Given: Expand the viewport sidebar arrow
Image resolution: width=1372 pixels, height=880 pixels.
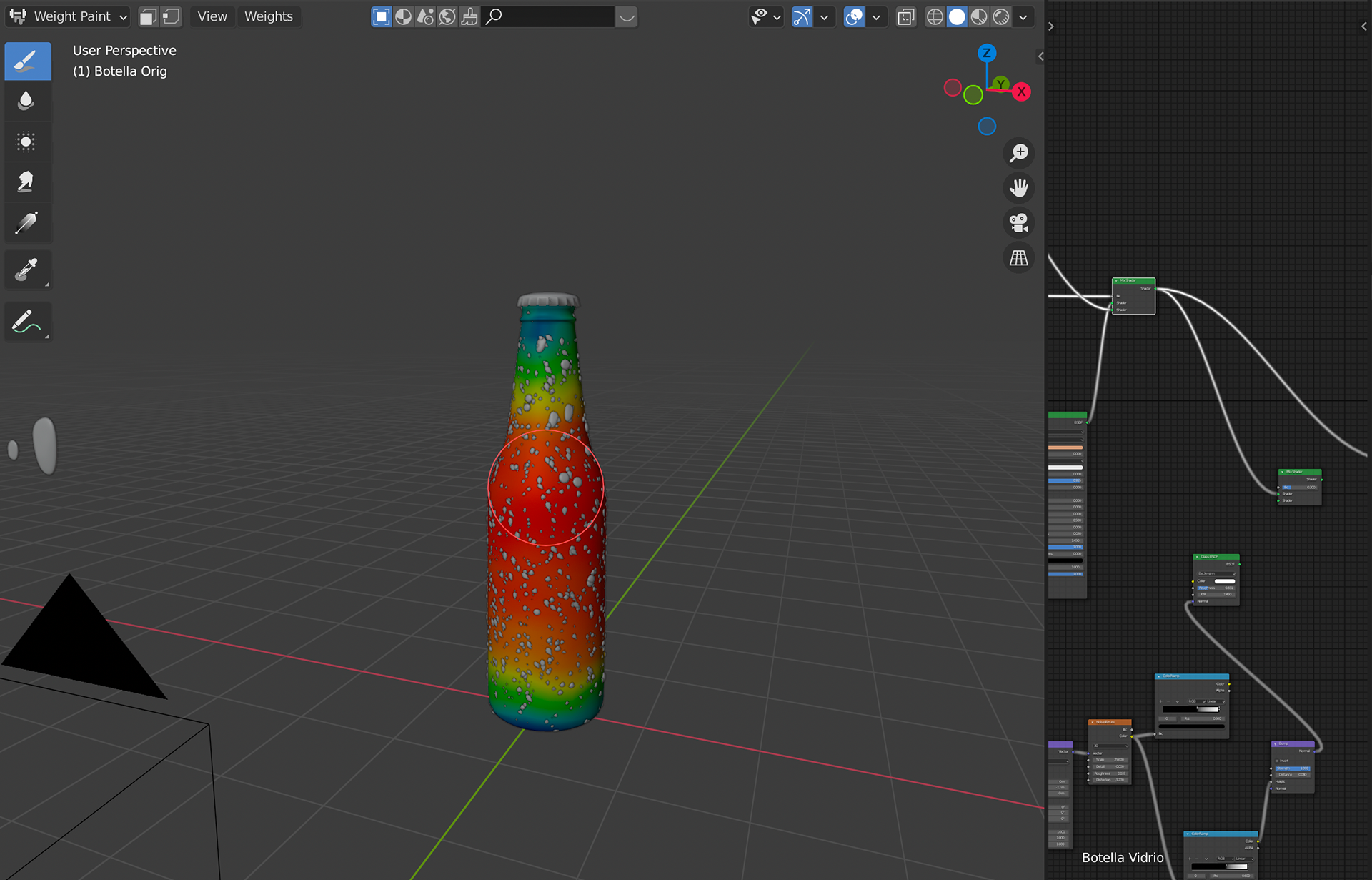Looking at the screenshot, I should (x=1040, y=56).
